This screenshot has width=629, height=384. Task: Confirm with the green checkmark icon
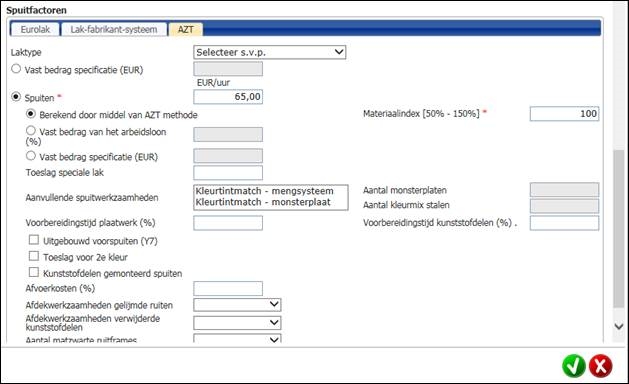point(574,366)
